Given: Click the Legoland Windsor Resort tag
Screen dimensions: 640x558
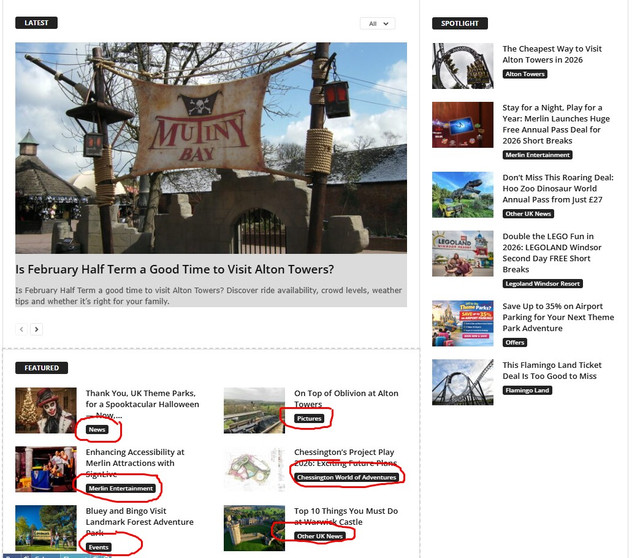Looking at the screenshot, I should [x=542, y=284].
